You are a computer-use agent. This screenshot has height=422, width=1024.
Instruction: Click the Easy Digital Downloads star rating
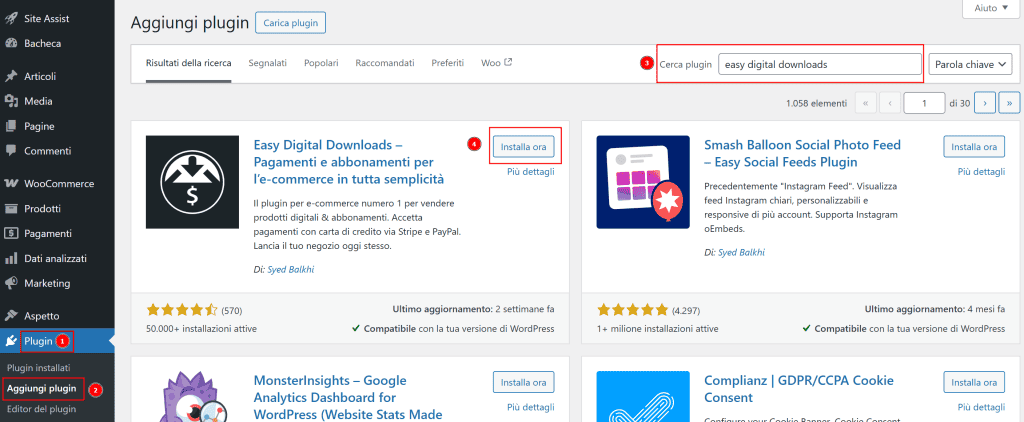tap(182, 310)
